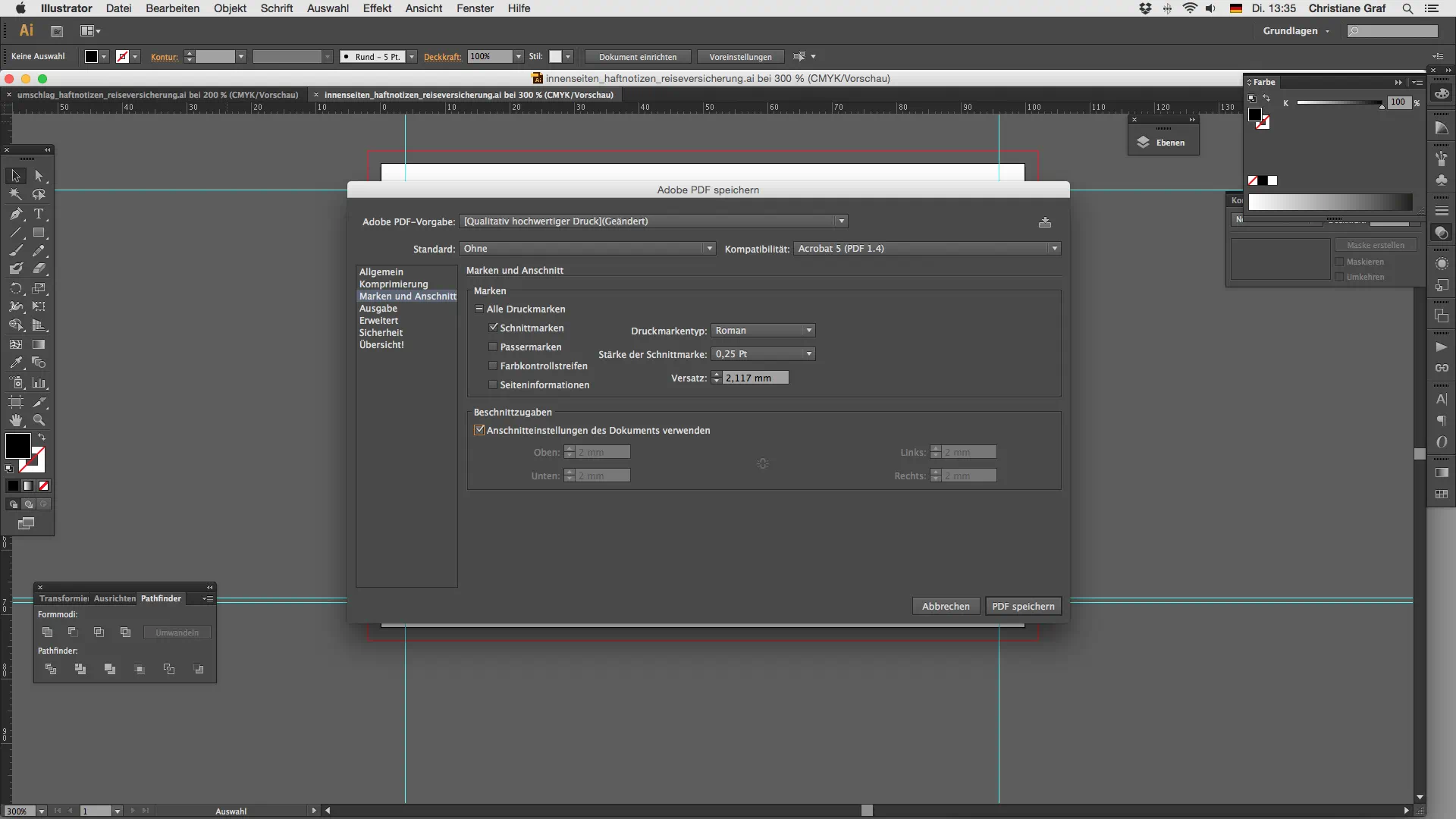Toggle Anschnitteinstellungen des Dokuments verwenden
Screen dimensions: 1456x819
tap(479, 430)
